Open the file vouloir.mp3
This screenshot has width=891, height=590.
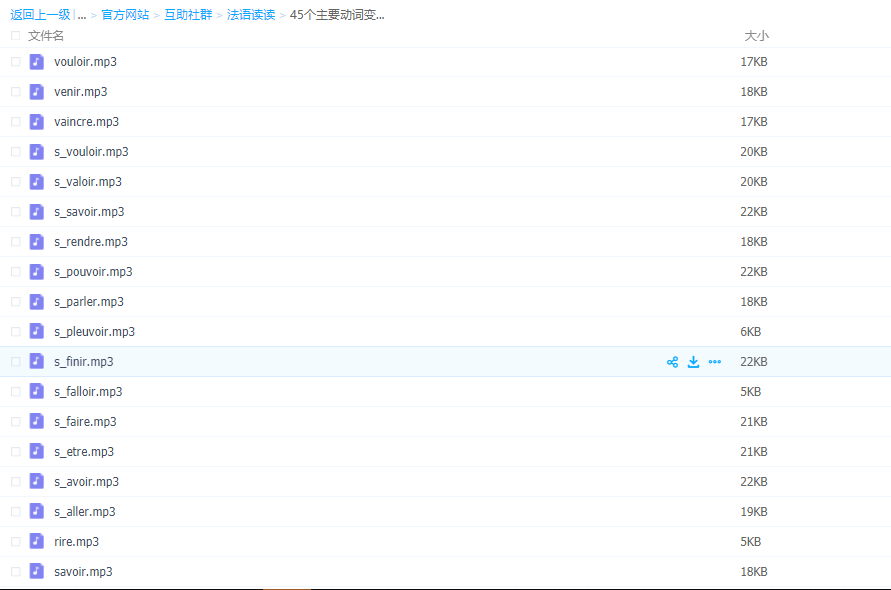click(85, 61)
